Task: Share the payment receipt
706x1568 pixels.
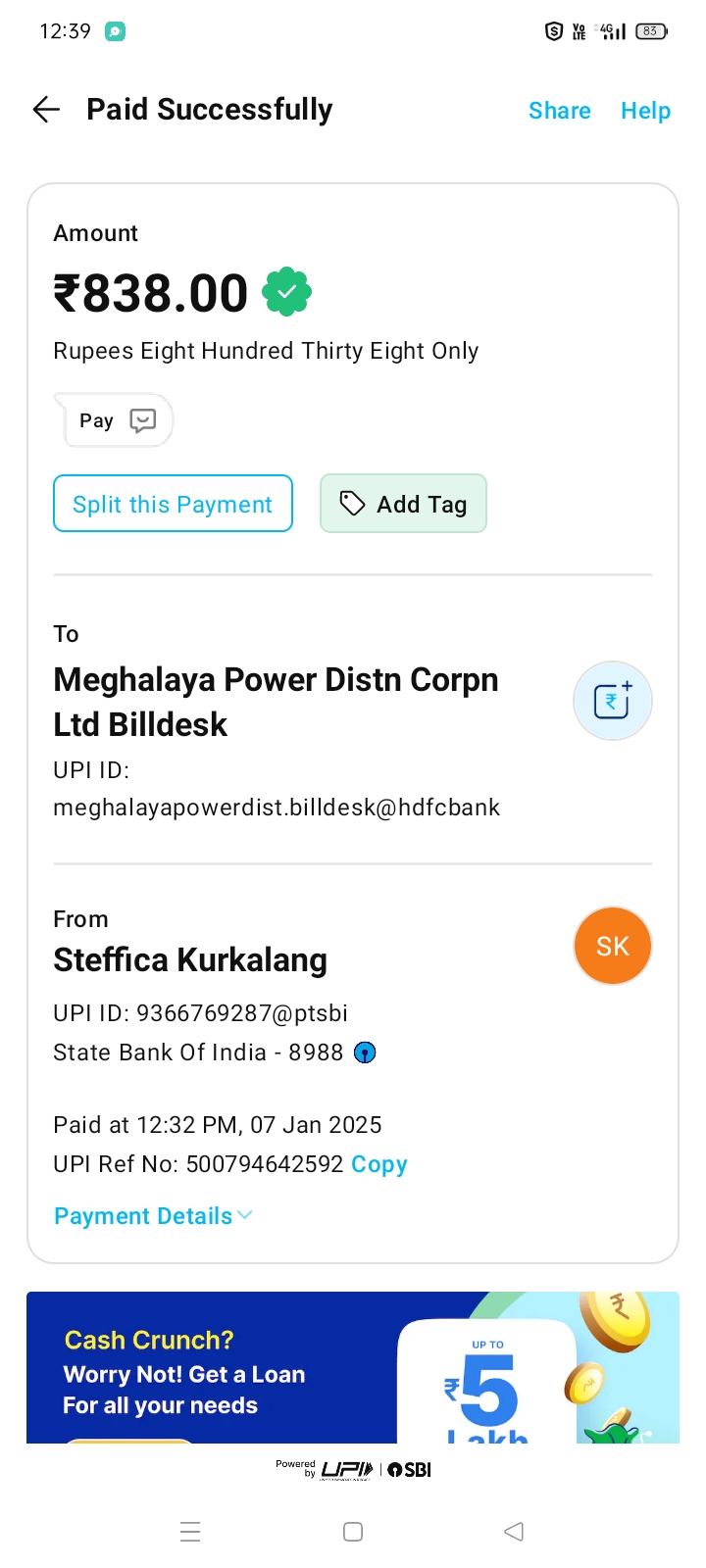Action: pyautogui.click(x=559, y=111)
